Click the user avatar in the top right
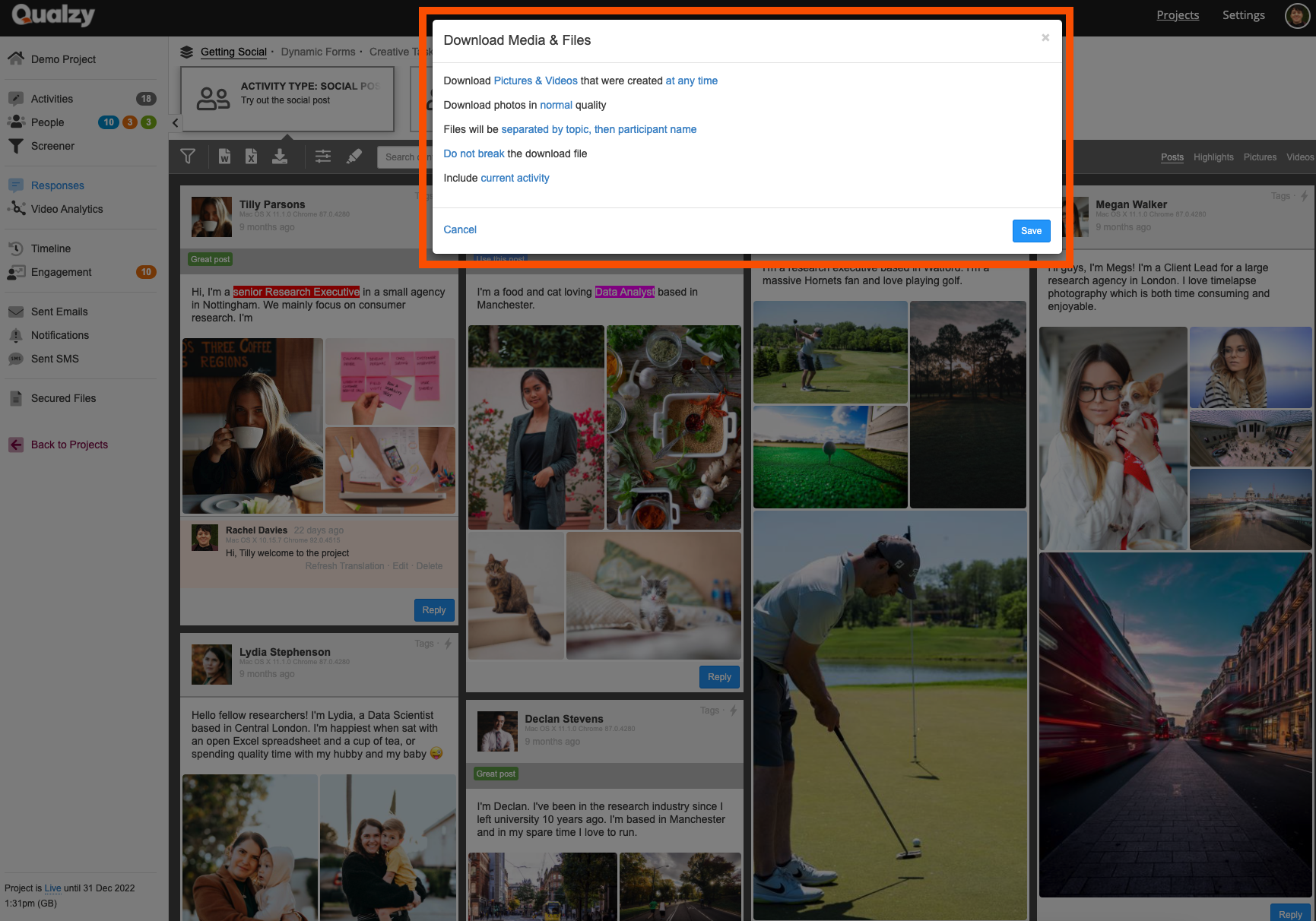 click(1296, 15)
